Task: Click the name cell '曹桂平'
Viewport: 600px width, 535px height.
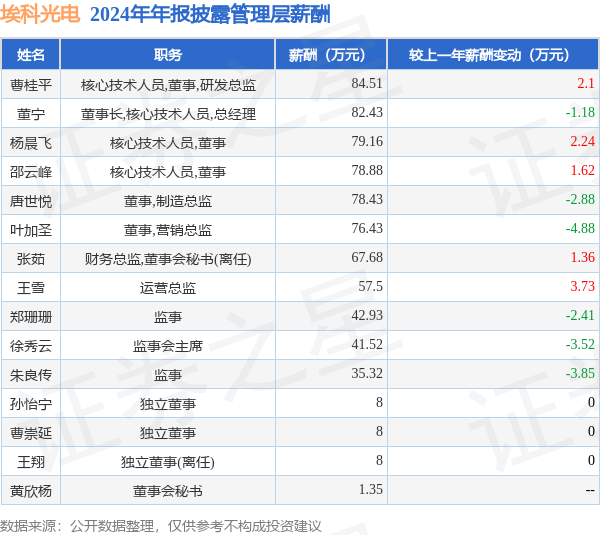Action: [31, 85]
